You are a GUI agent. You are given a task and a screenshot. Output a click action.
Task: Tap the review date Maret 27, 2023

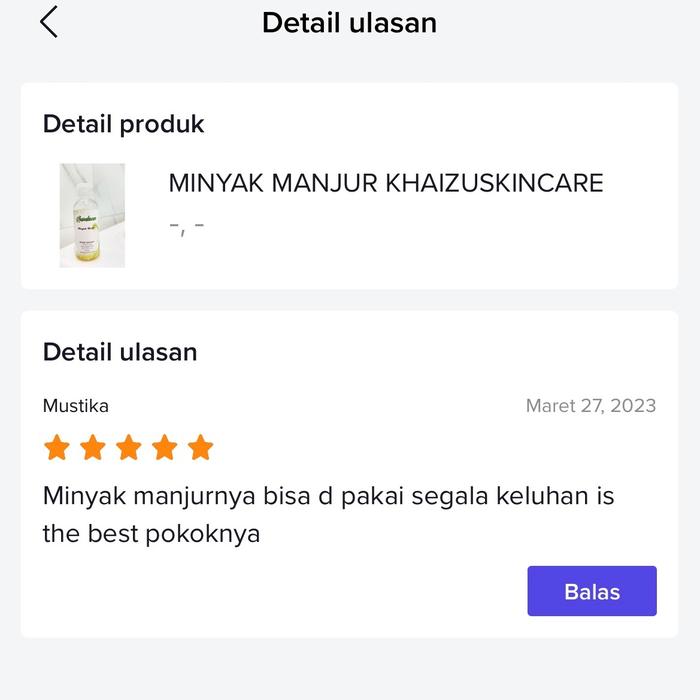tap(591, 406)
